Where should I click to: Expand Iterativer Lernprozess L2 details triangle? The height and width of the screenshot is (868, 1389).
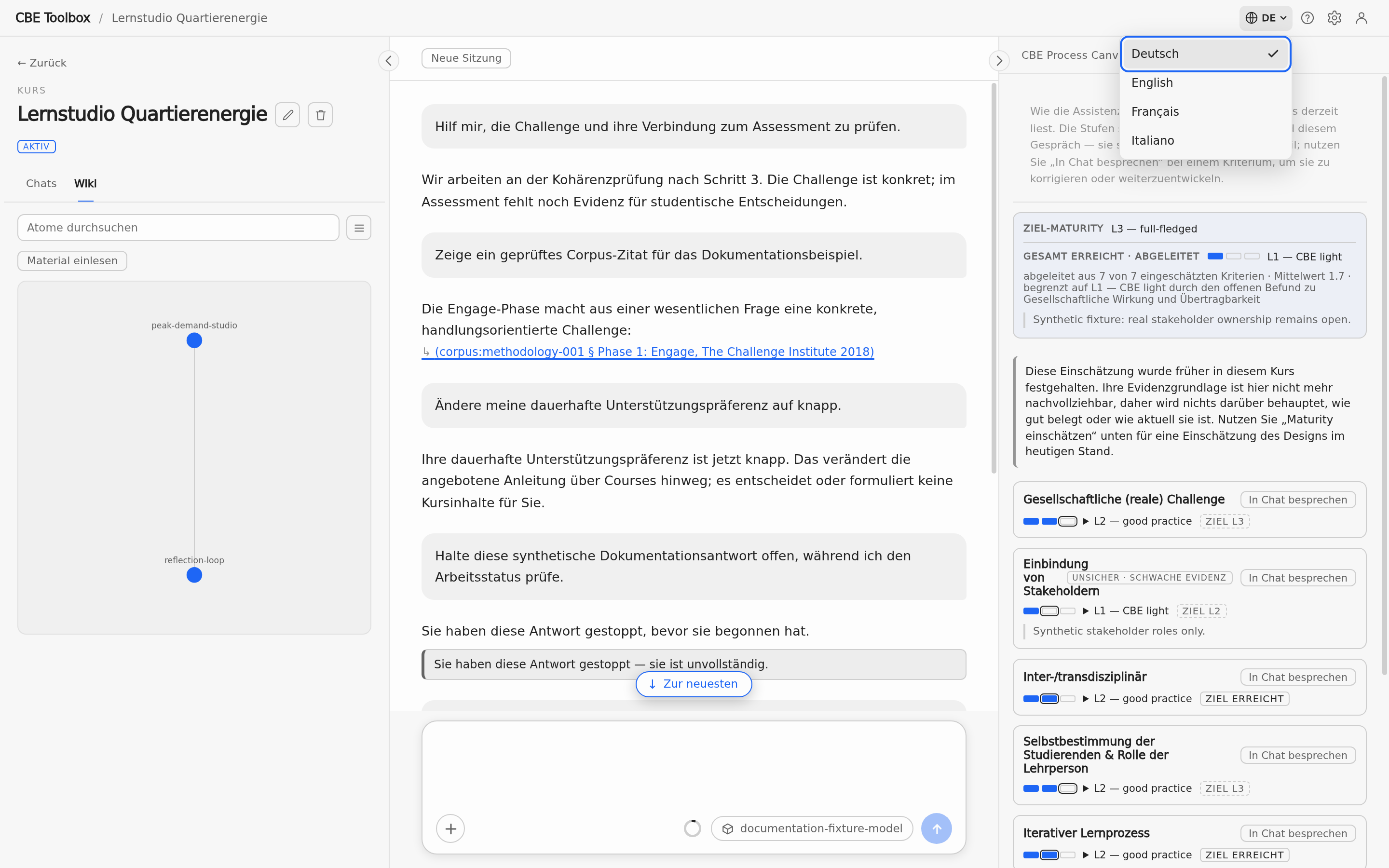tap(1085, 855)
